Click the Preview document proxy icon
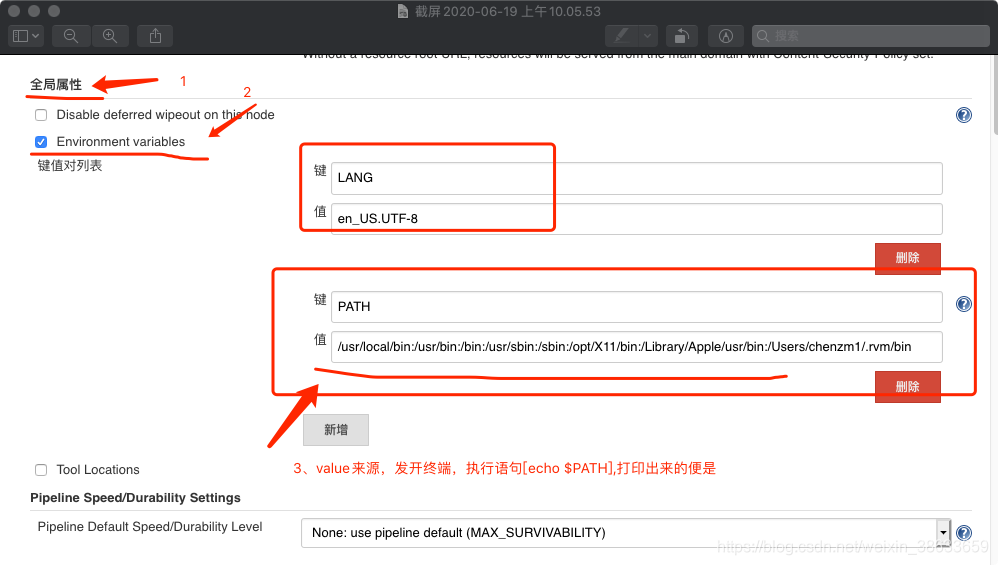The height and width of the screenshot is (565, 998). click(x=403, y=11)
